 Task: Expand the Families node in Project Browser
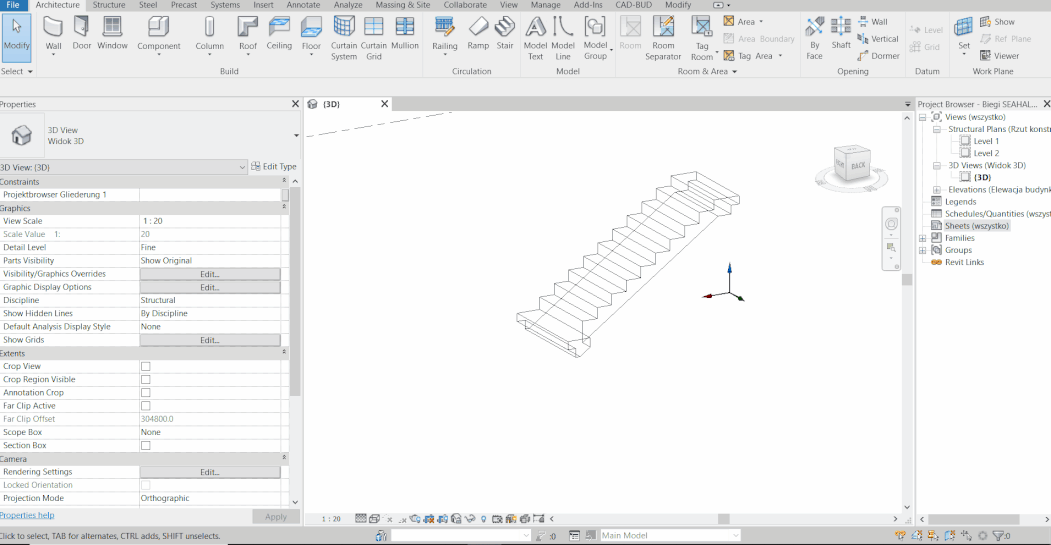tap(922, 238)
